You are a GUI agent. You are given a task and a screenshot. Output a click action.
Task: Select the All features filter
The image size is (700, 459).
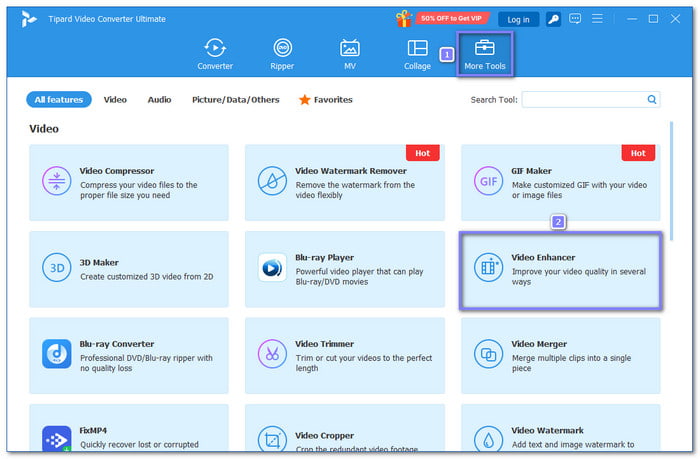[58, 100]
